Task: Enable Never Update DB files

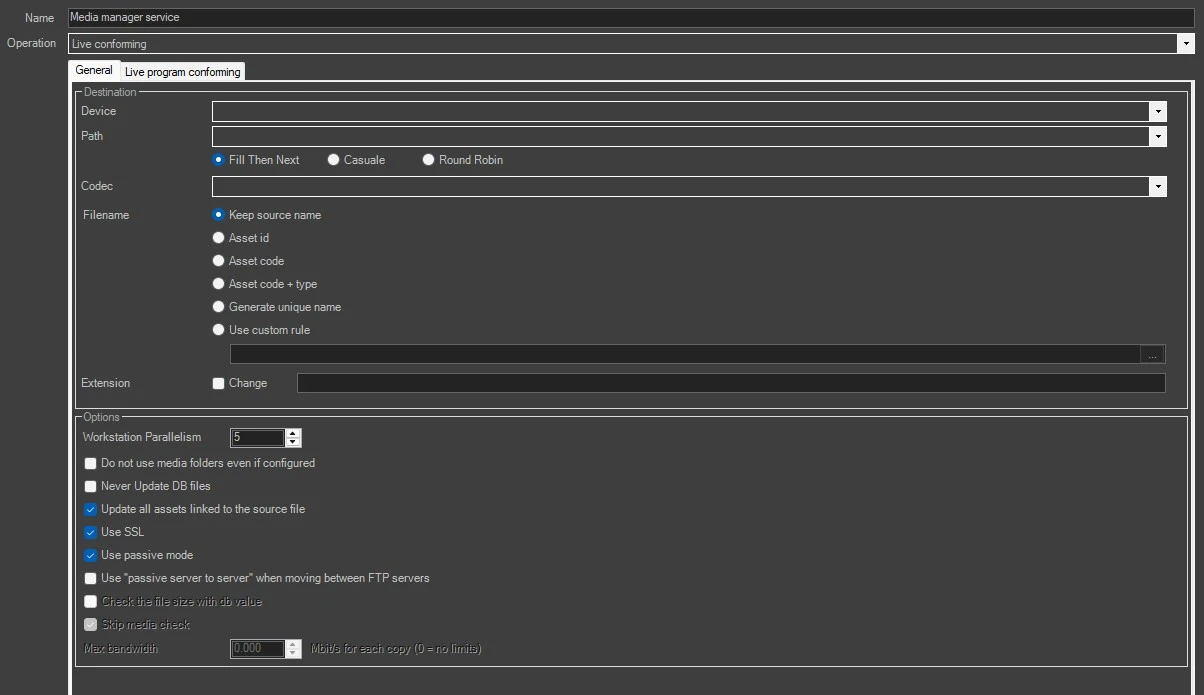Action: click(x=91, y=486)
